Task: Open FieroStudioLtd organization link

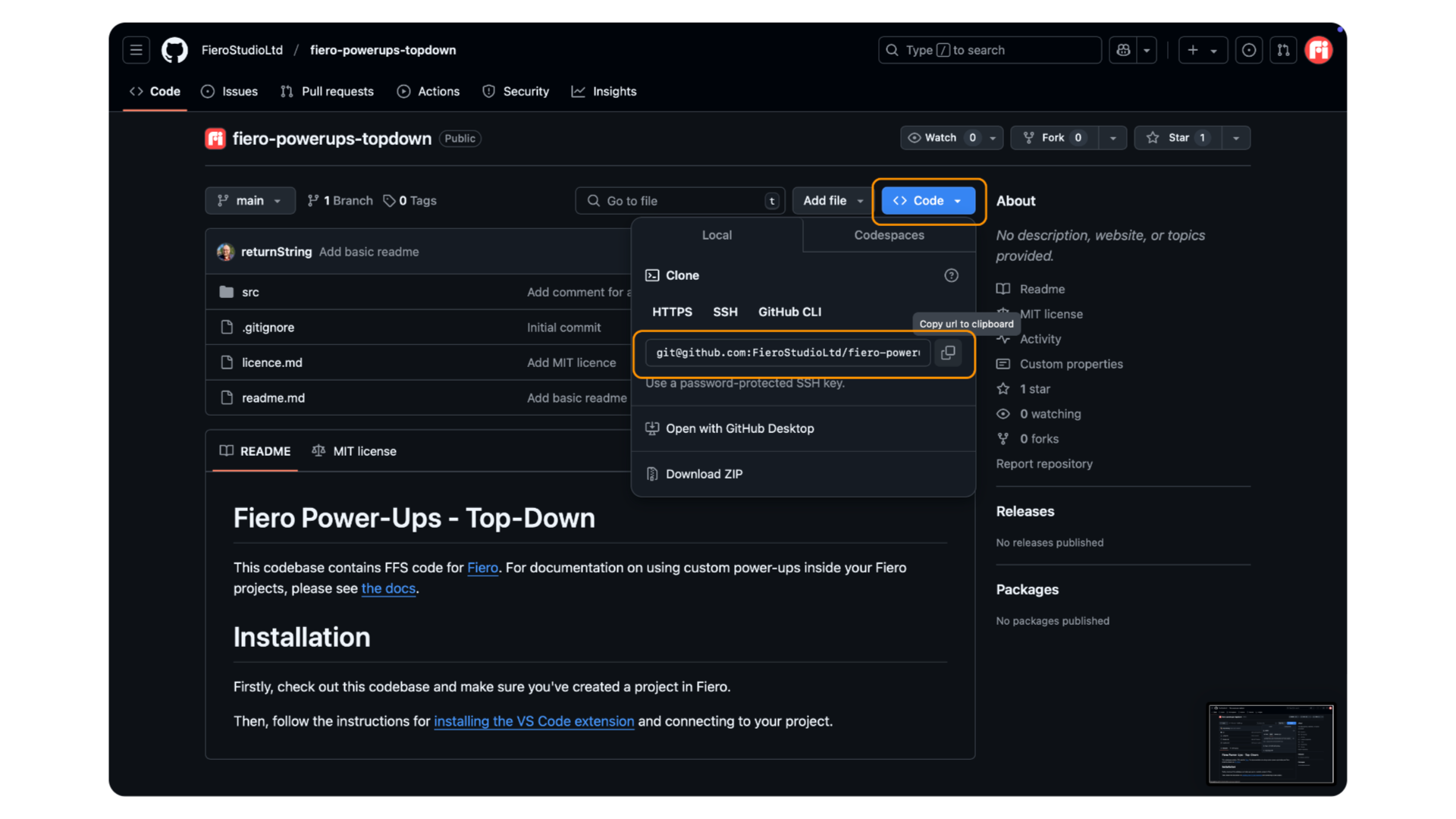Action: (x=242, y=50)
